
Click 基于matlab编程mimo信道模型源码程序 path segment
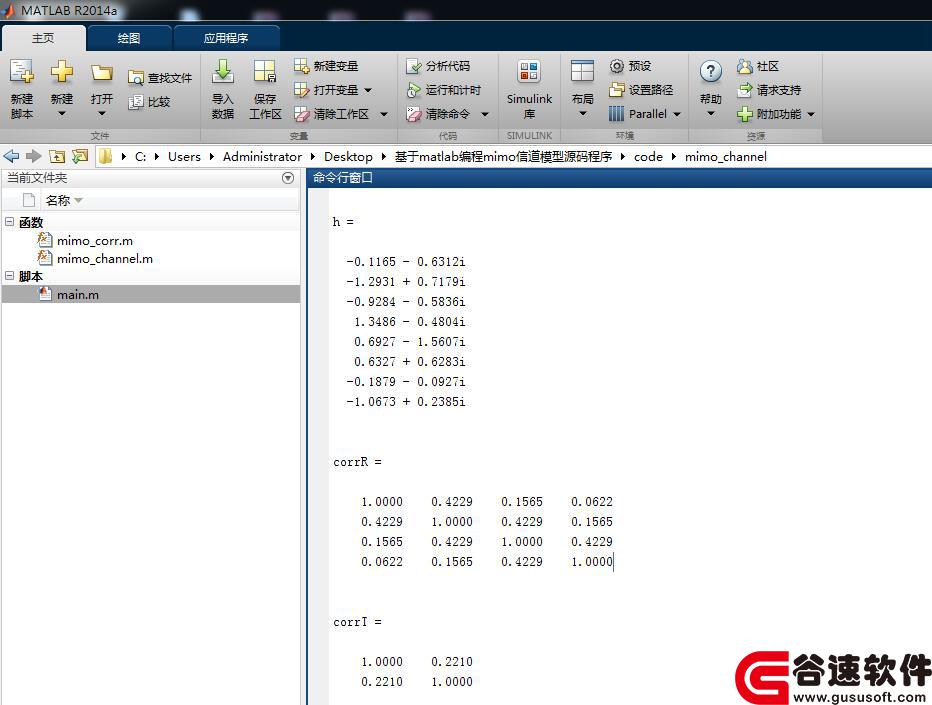[503, 156]
